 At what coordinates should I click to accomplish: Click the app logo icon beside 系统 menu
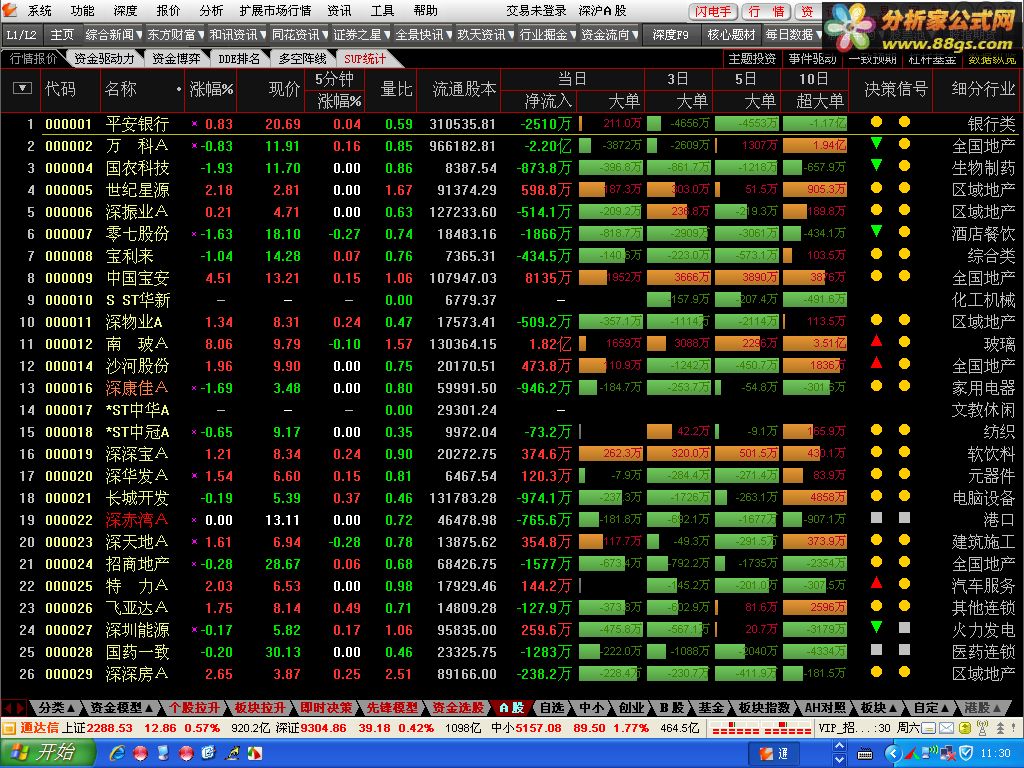(x=9, y=10)
